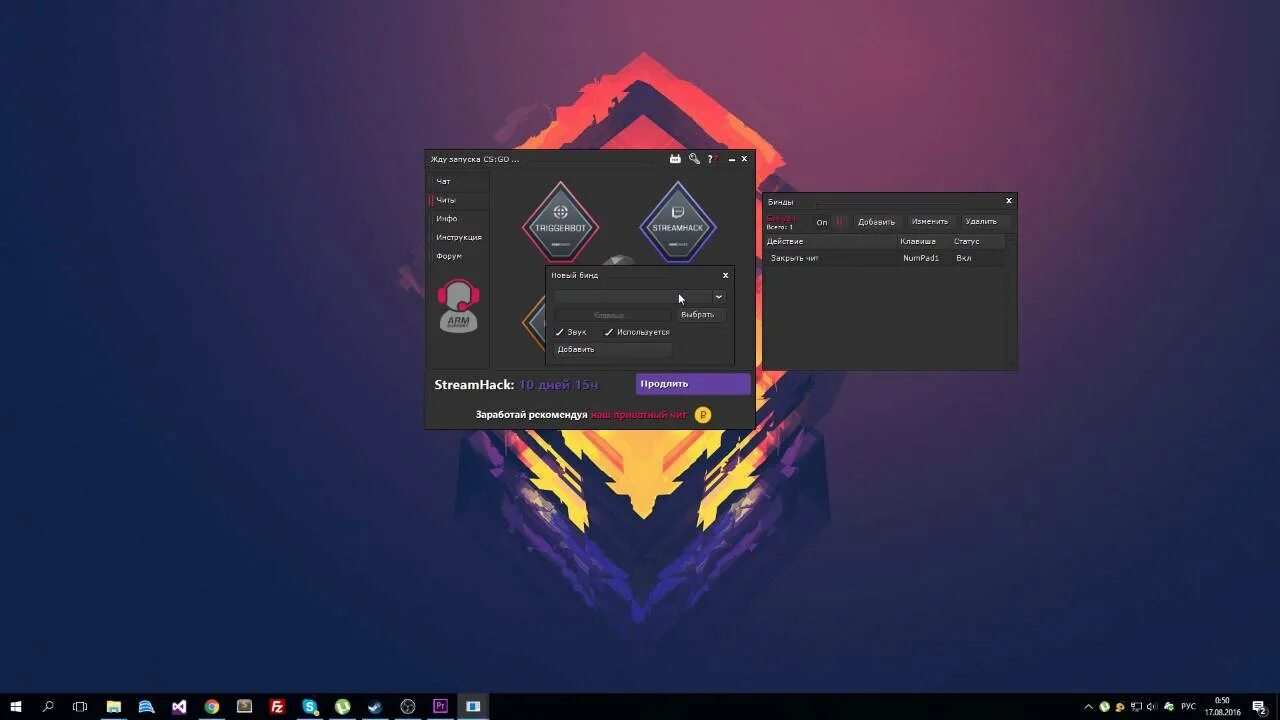Screen dimensions: 1280x720
Task: Show hidden system tray icons
Action: 1089,706
